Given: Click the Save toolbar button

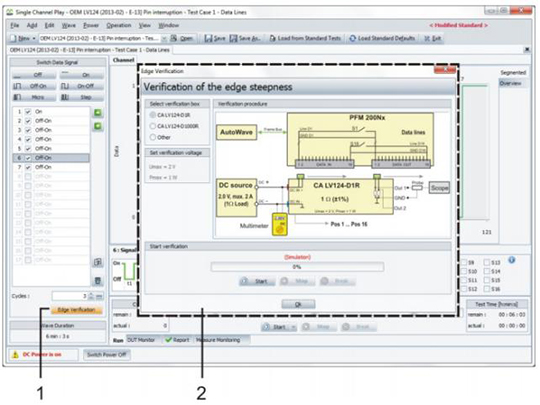Looking at the screenshot, I should coord(215,38).
